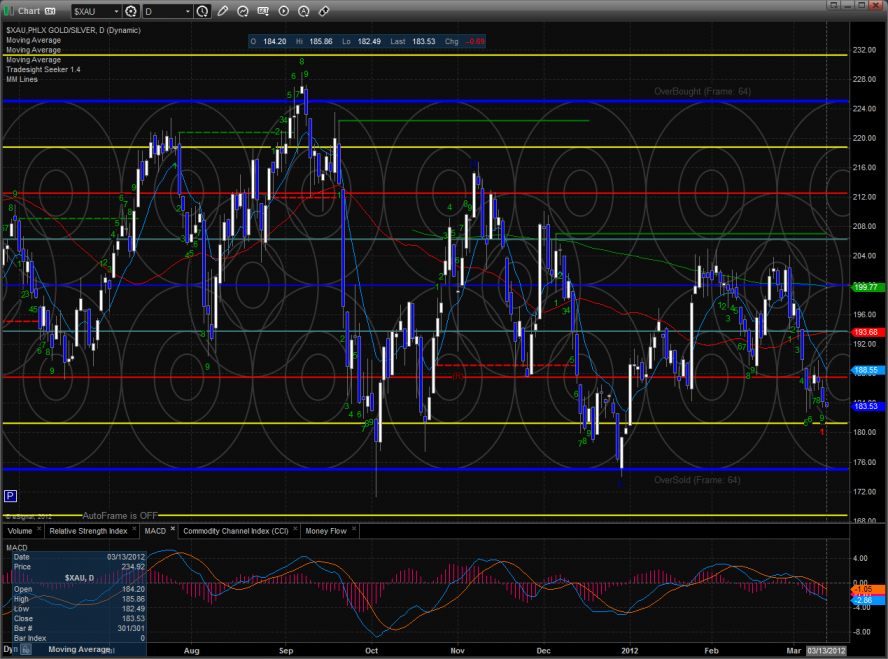The height and width of the screenshot is (659, 888).
Task: Select the Commodity Channel Index (CCI) tab
Action: [236, 531]
